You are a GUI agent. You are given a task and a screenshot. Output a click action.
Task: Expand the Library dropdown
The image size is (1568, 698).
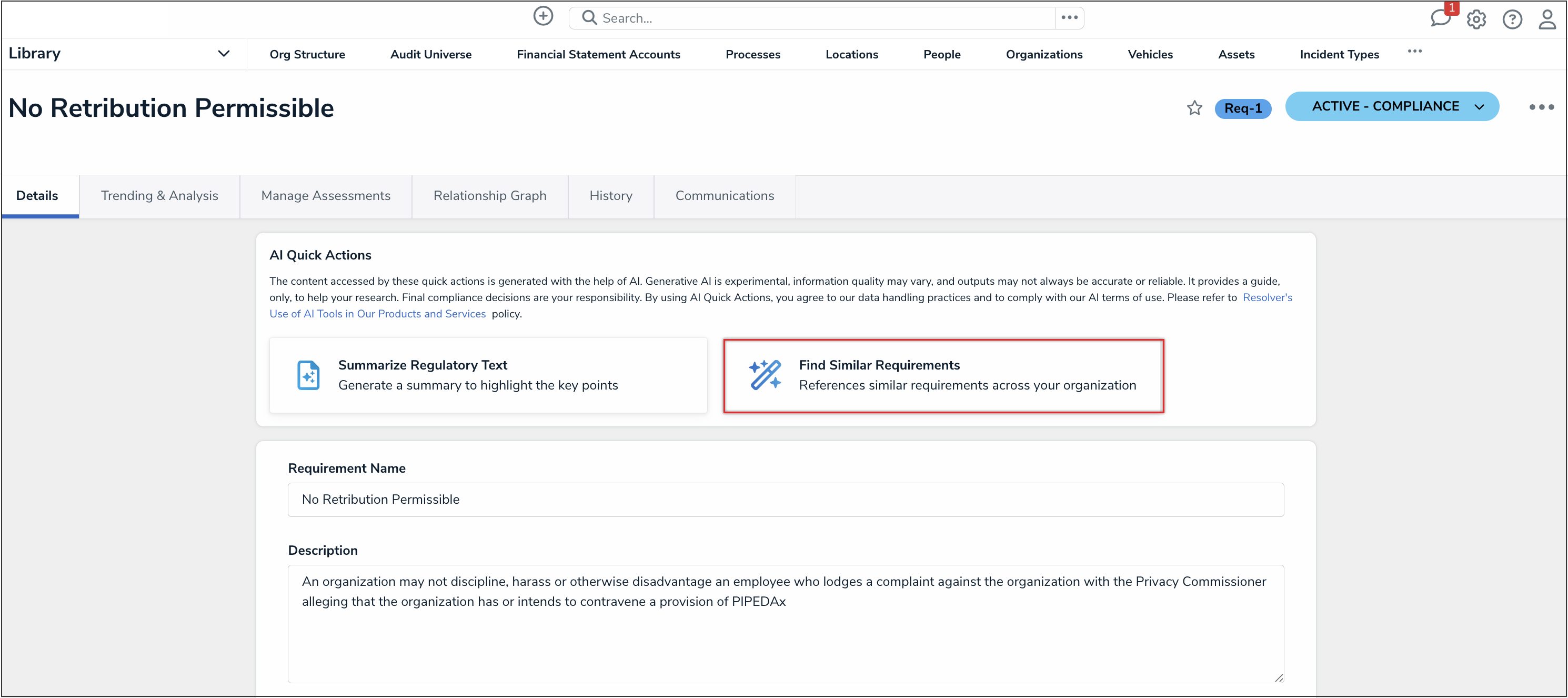[224, 54]
